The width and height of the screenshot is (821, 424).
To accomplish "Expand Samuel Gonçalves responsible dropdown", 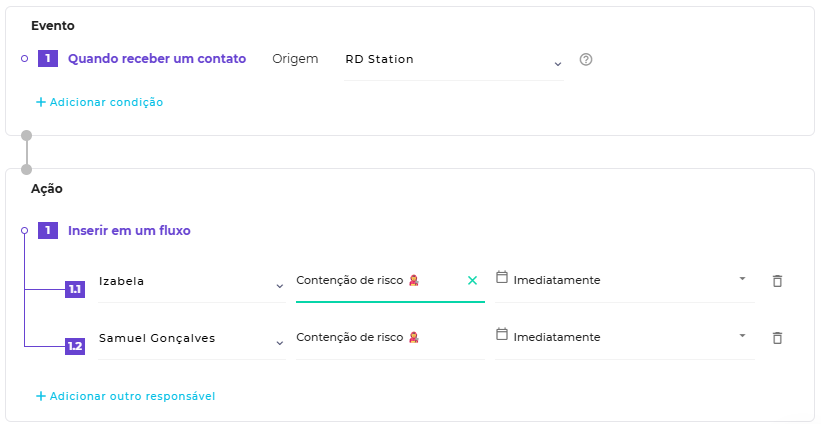I will (279, 344).
